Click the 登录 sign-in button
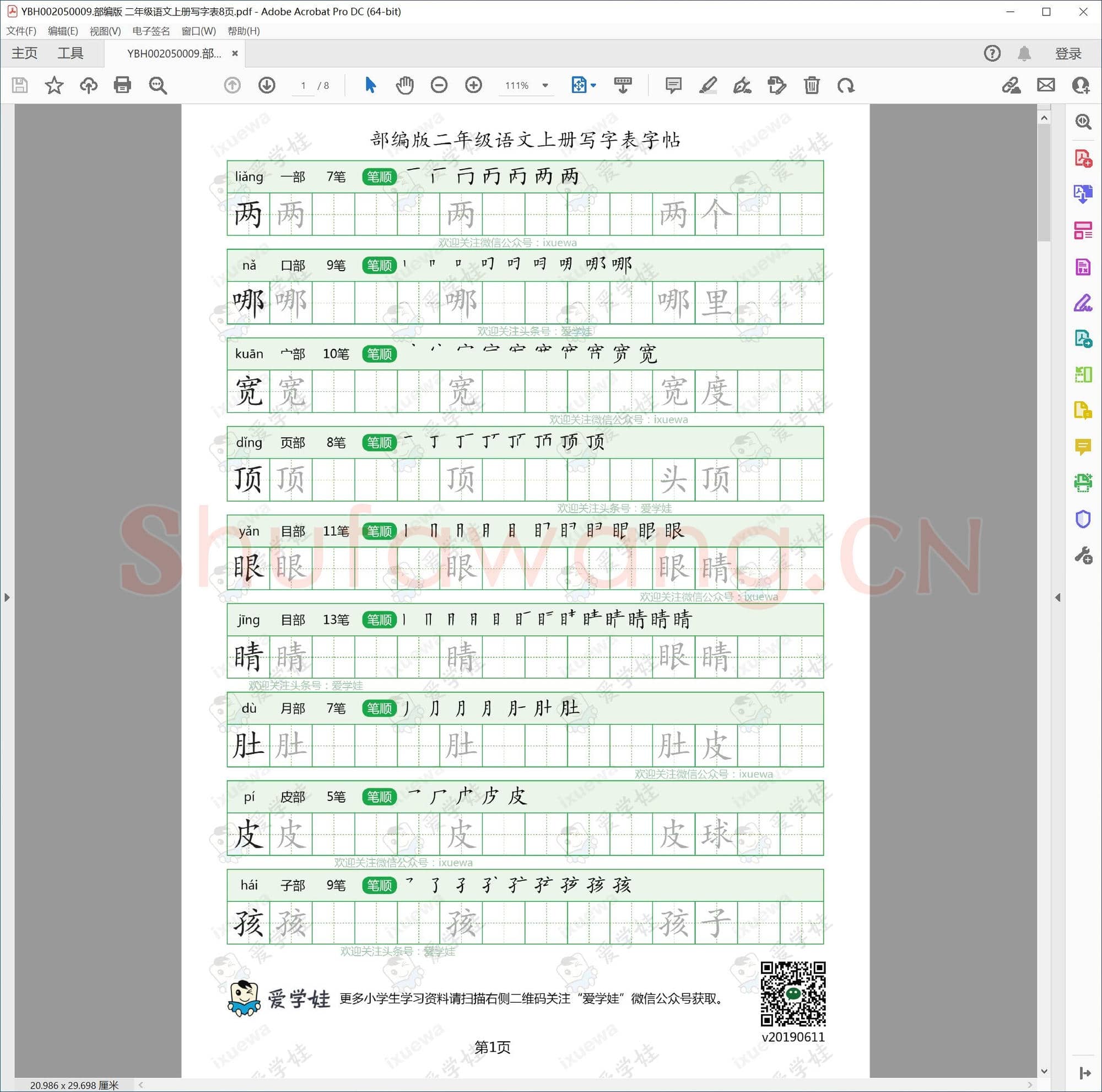 click(1068, 53)
